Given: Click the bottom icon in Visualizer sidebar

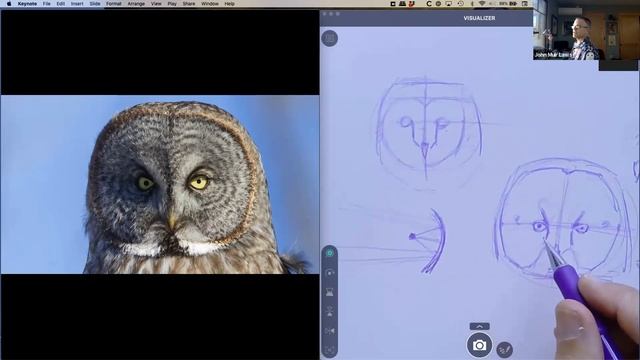Looking at the screenshot, I should (x=330, y=350).
